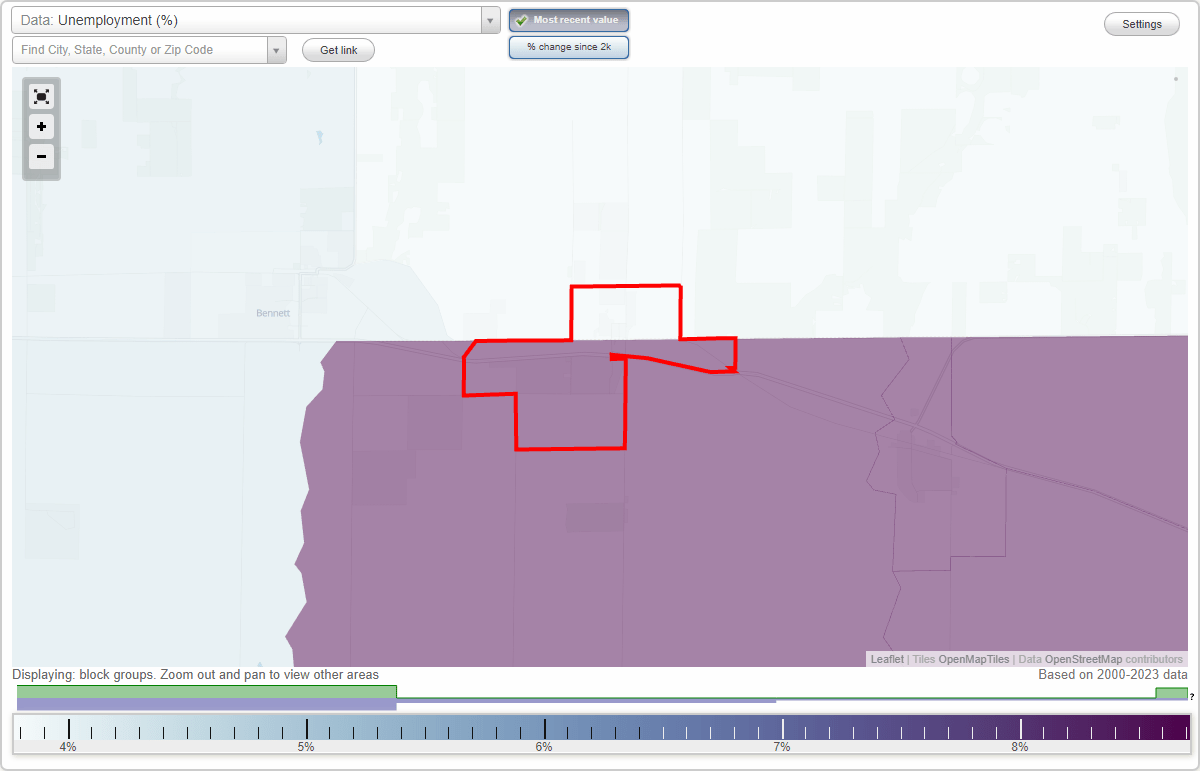Zoom in using the plus icon
The image size is (1200, 771).
[41, 127]
